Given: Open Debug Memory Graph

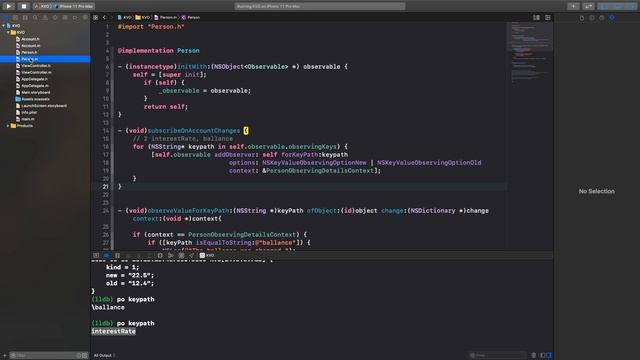Looking at the screenshot, I should [x=171, y=256].
